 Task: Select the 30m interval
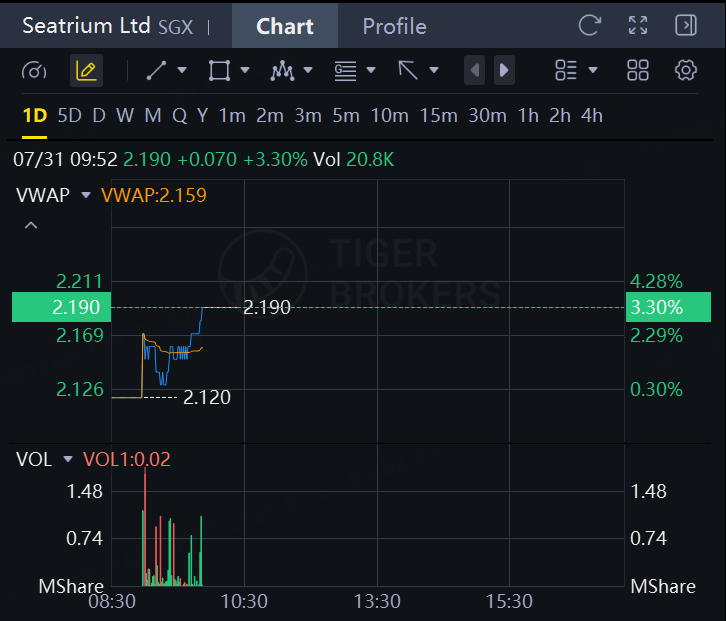pyautogui.click(x=487, y=116)
